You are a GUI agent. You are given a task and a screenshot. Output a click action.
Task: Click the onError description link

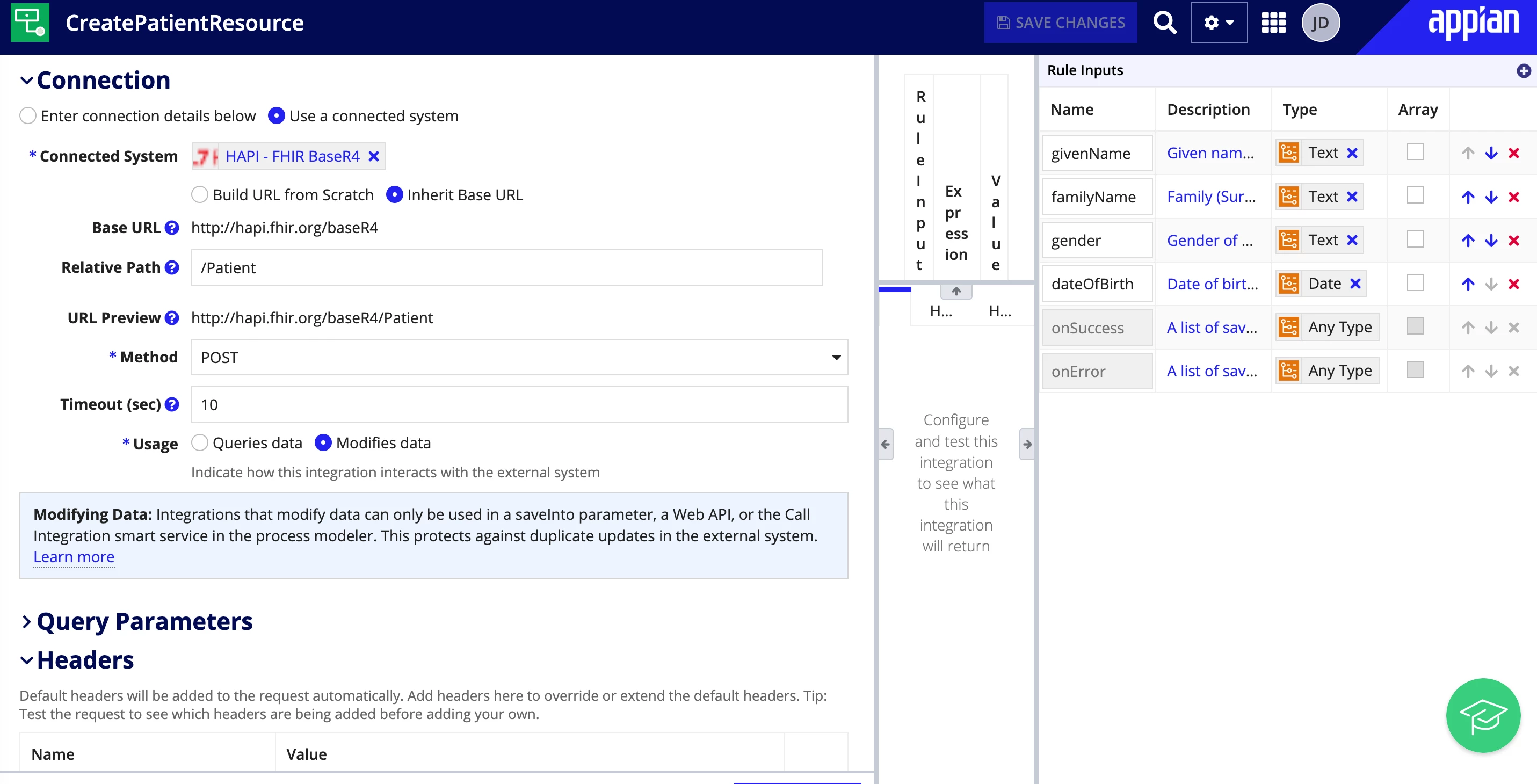click(x=1212, y=371)
